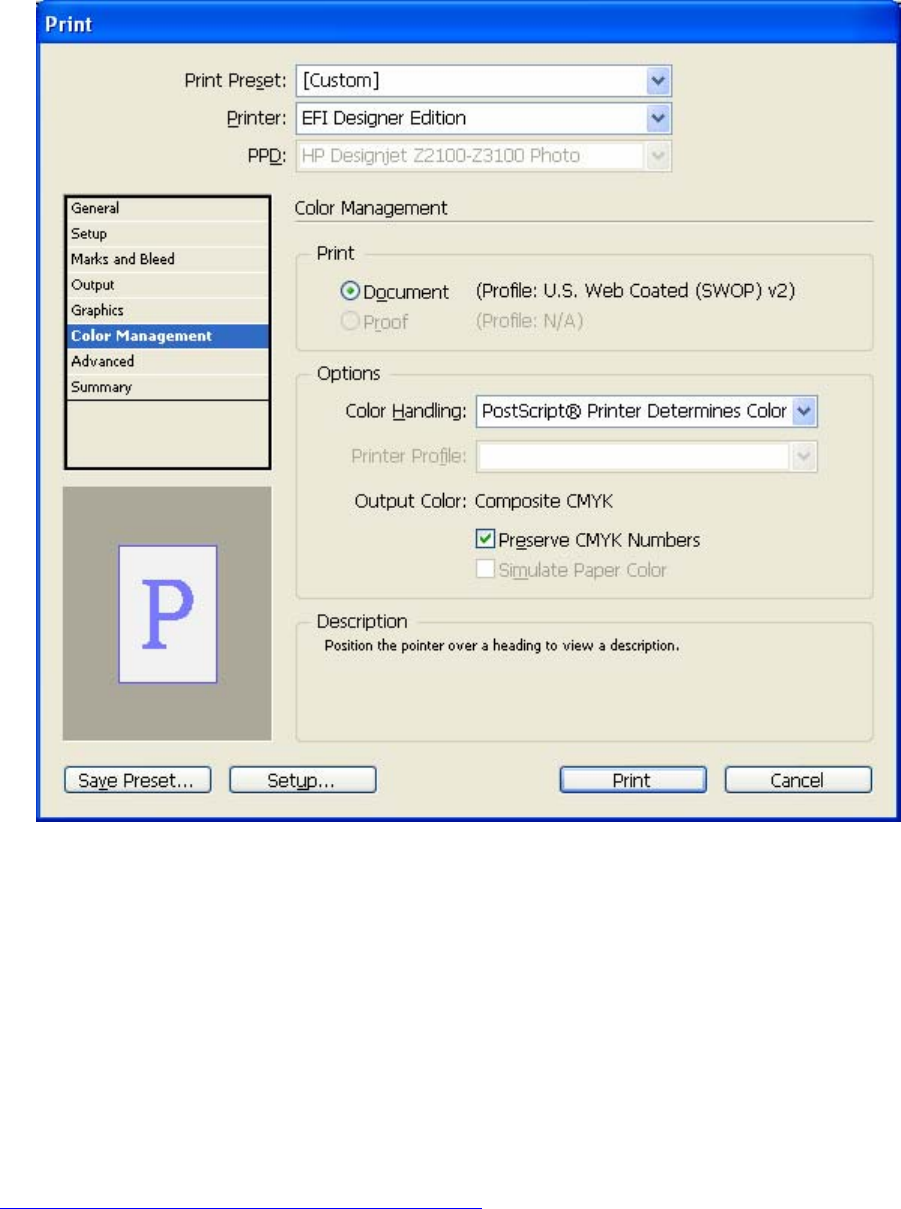This screenshot has width=901, height=1209.
Task: Click the Save Preset... button
Action: pos(137,780)
